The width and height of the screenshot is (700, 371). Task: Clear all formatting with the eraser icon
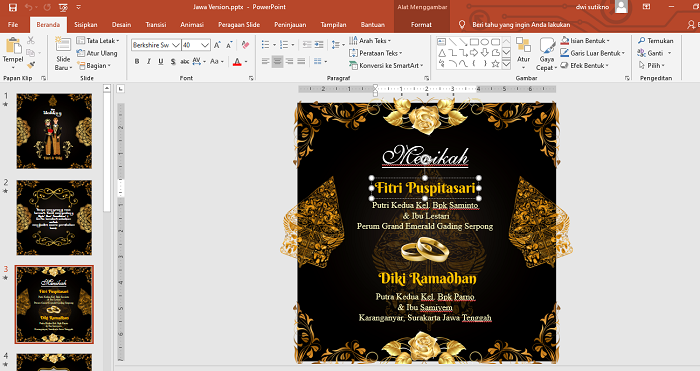pos(245,45)
